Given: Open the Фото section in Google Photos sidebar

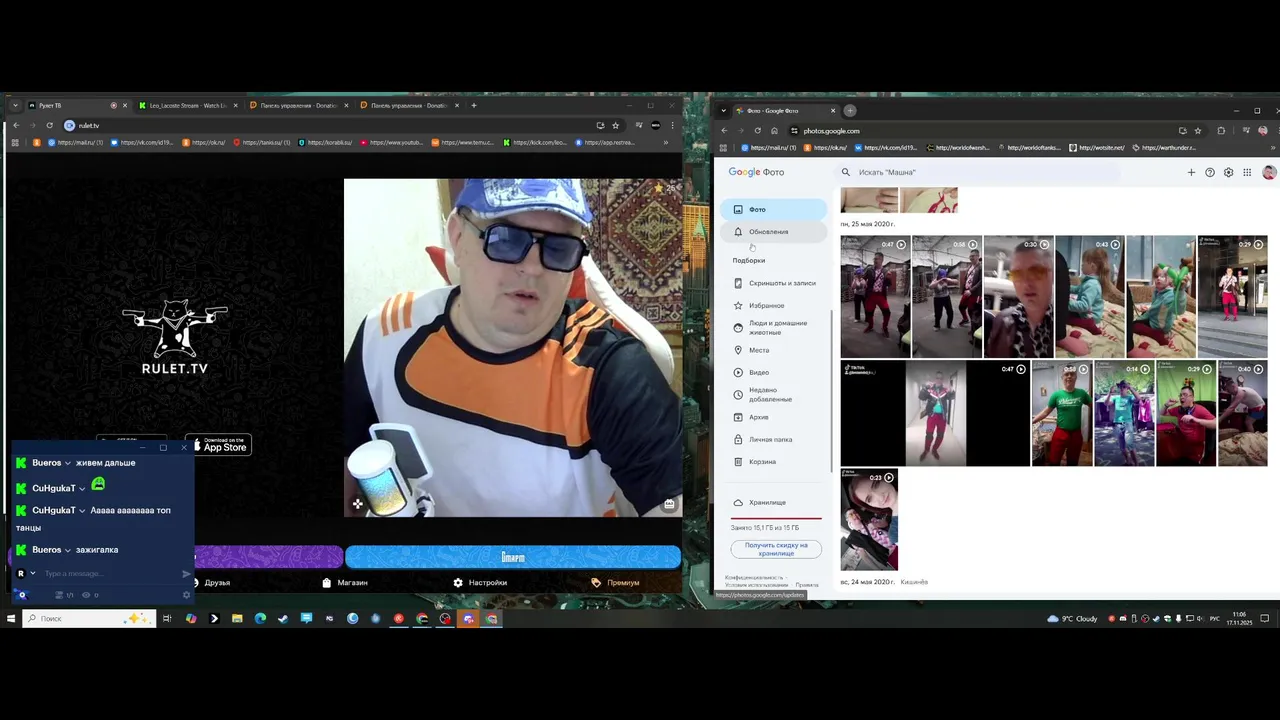Looking at the screenshot, I should pyautogui.click(x=774, y=209).
